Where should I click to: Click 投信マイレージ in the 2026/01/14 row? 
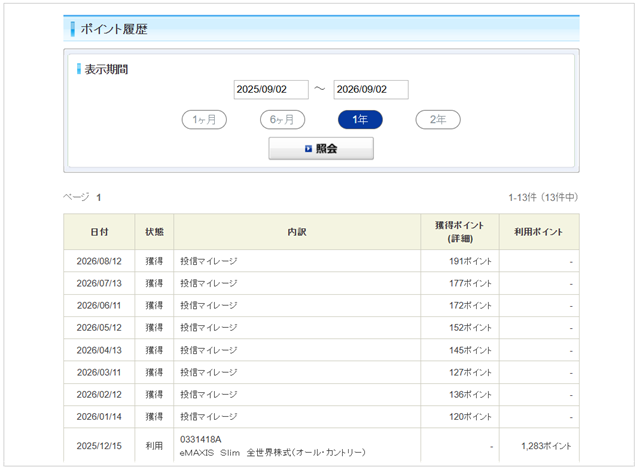pos(209,417)
